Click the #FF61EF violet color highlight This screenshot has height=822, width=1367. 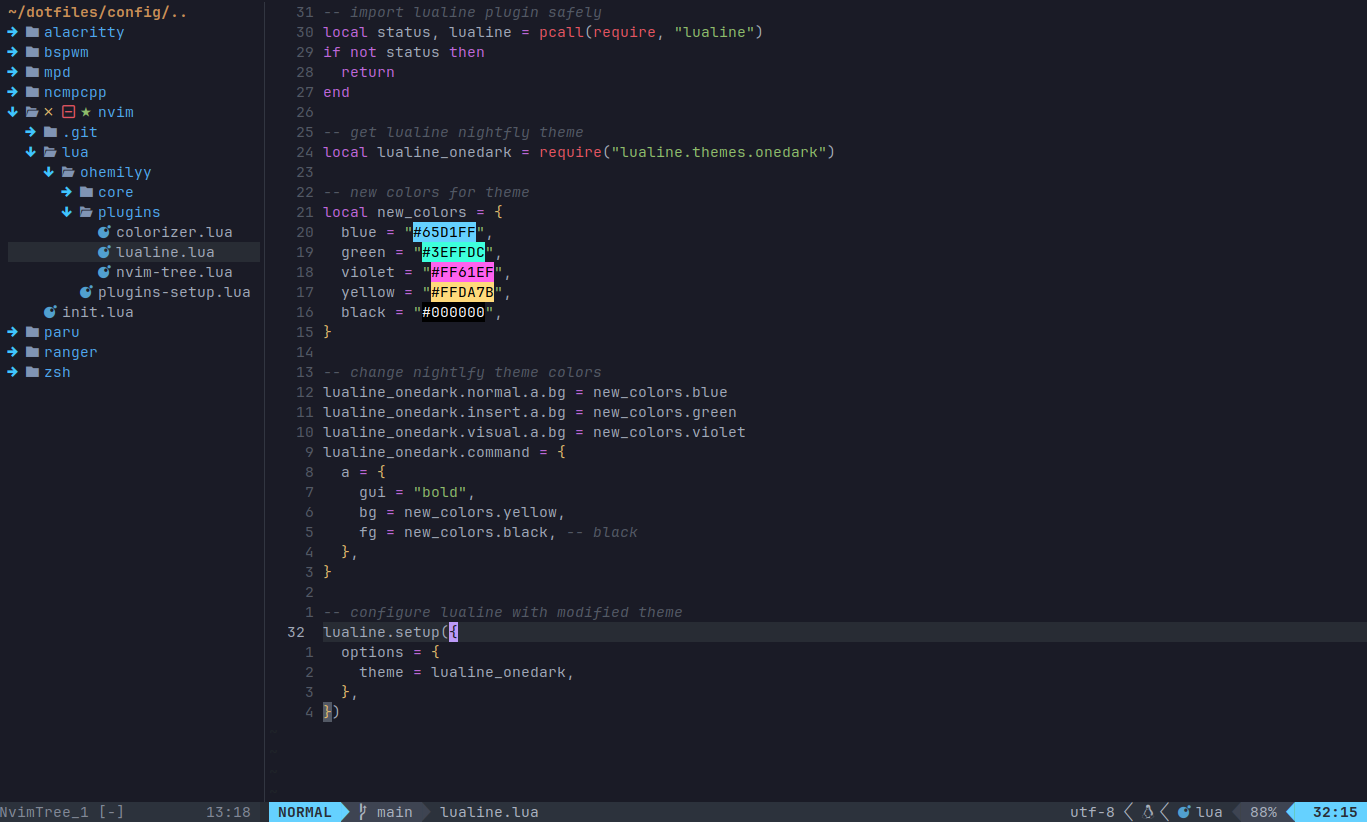(463, 272)
